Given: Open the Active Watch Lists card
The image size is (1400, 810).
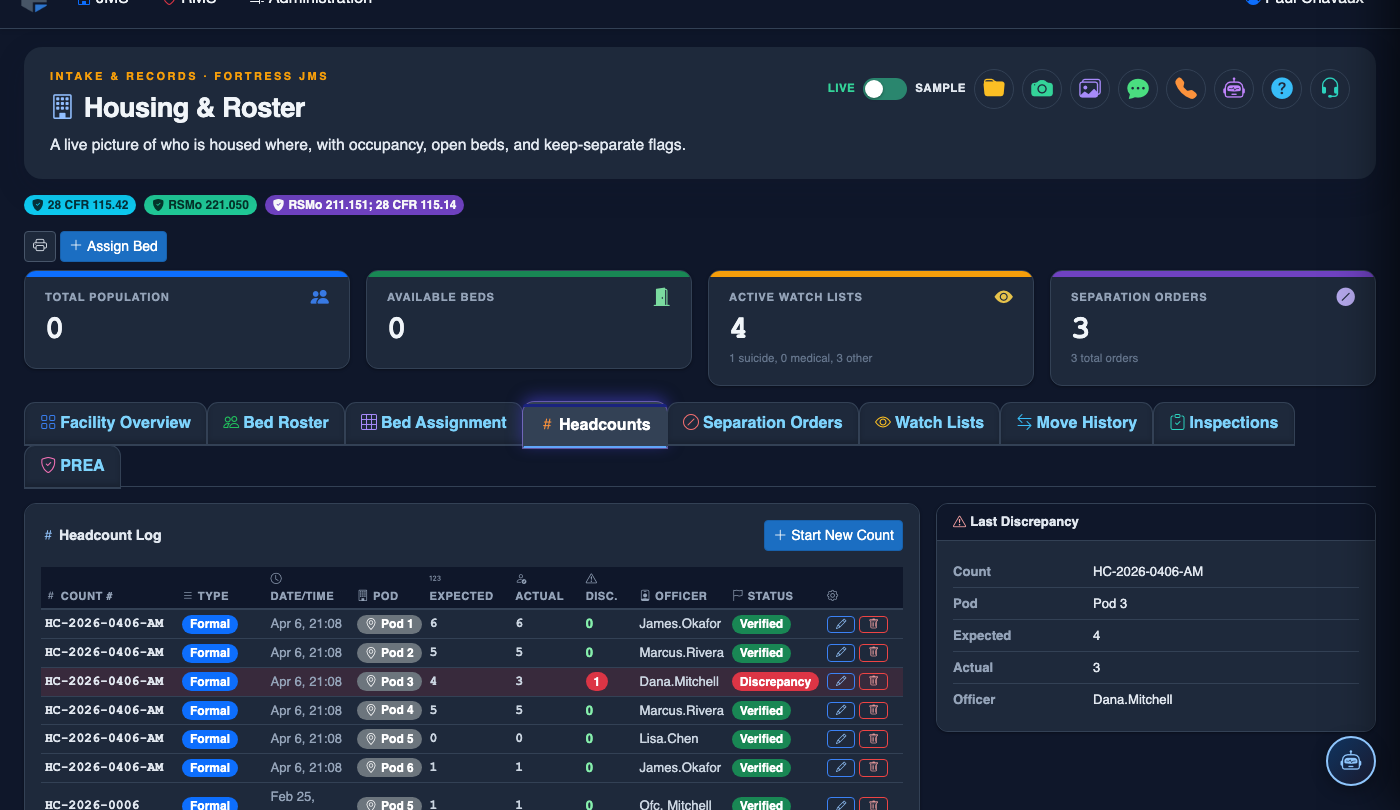Looking at the screenshot, I should coord(870,327).
